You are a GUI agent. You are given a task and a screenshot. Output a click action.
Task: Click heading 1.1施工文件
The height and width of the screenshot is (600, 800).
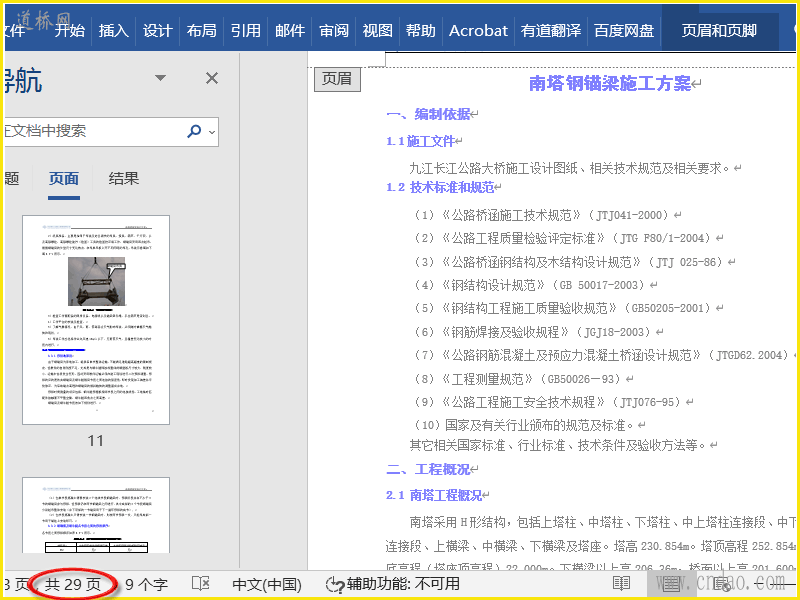(420, 141)
